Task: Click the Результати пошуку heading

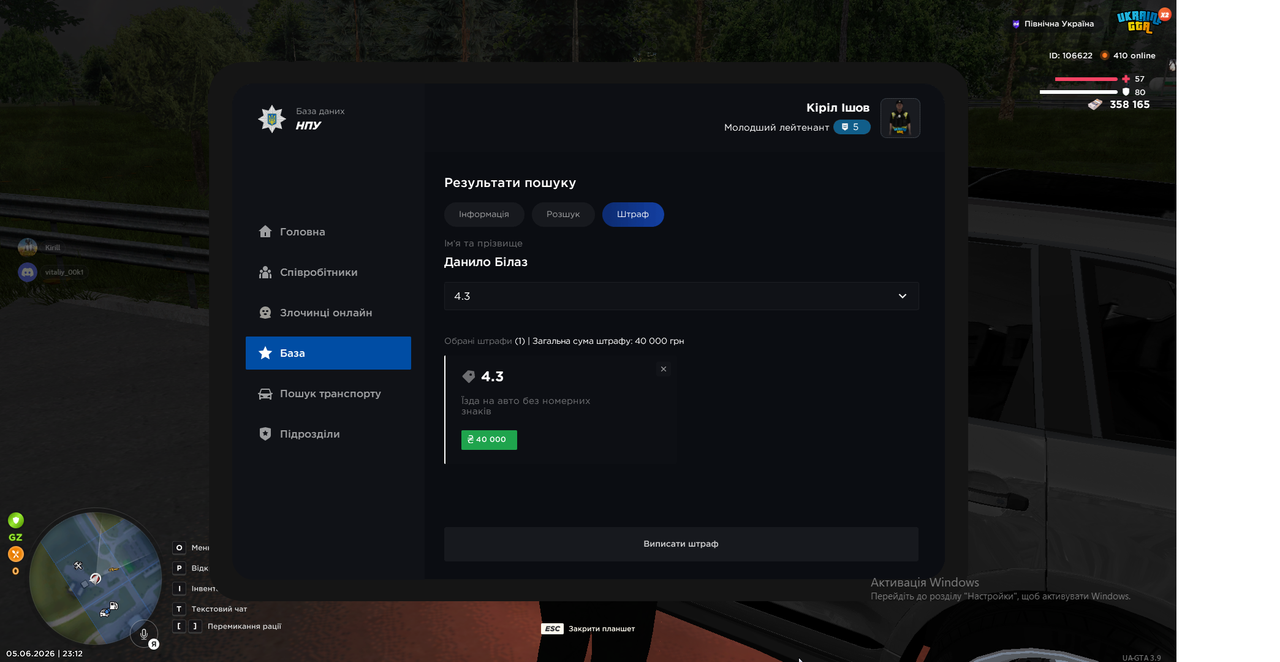Action: pos(510,183)
